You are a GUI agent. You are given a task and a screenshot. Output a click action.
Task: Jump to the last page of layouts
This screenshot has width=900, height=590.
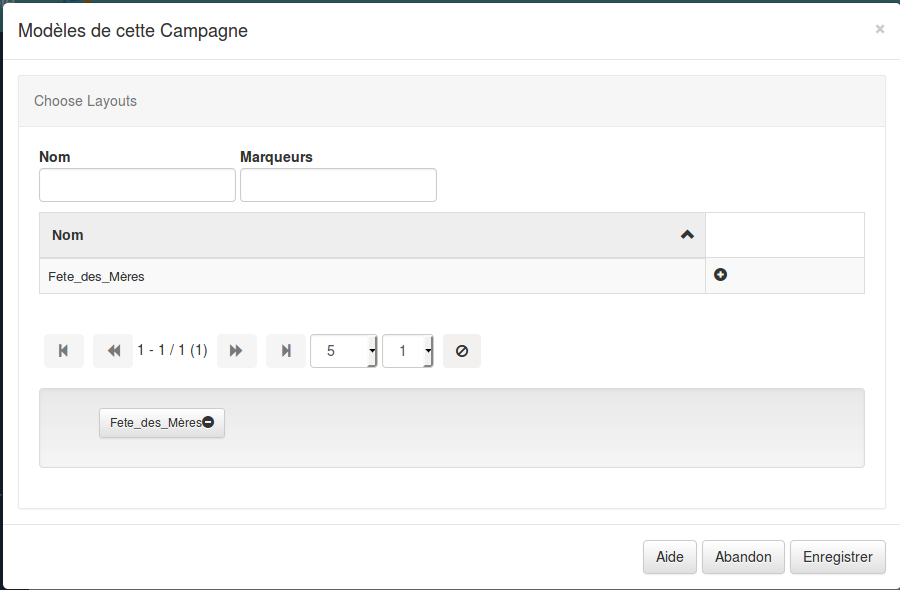286,351
